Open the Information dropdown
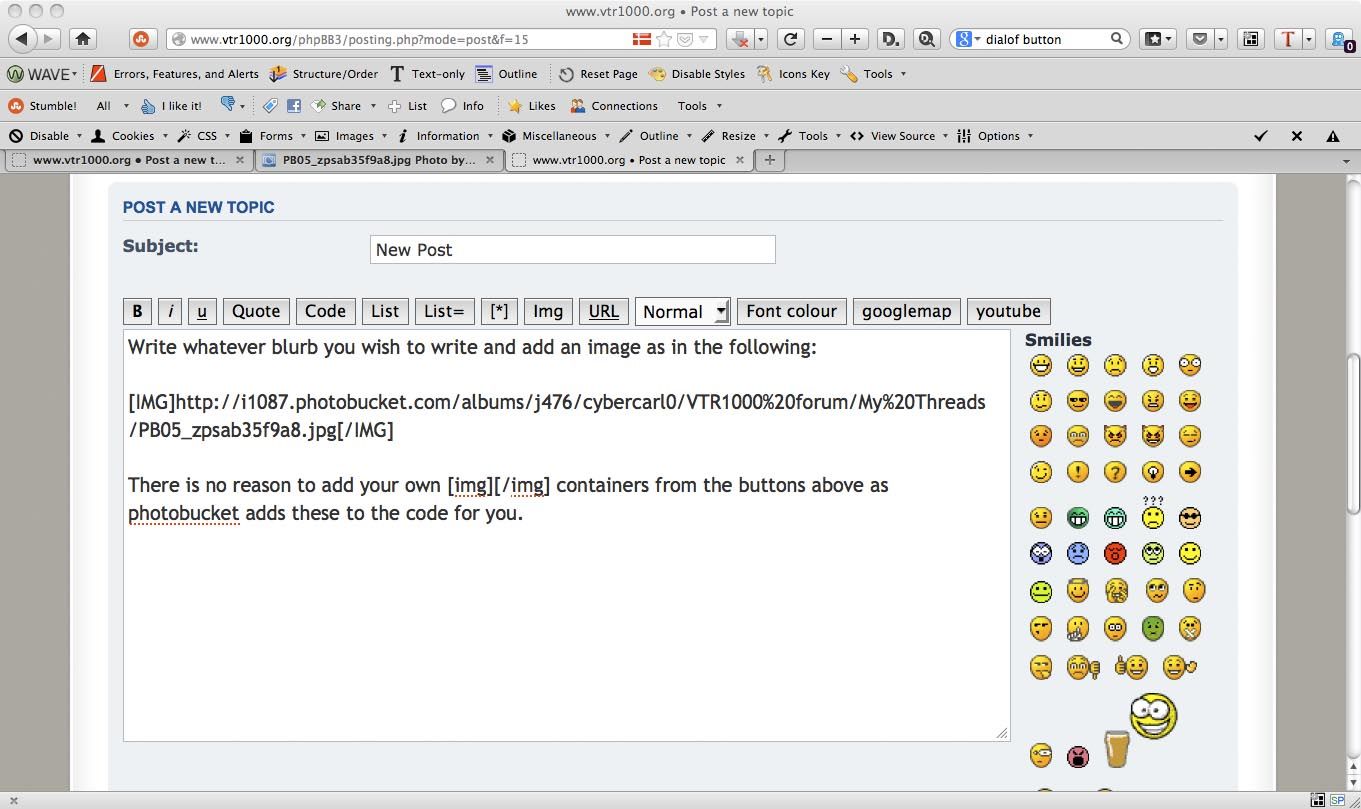The image size is (1361, 809). point(444,136)
